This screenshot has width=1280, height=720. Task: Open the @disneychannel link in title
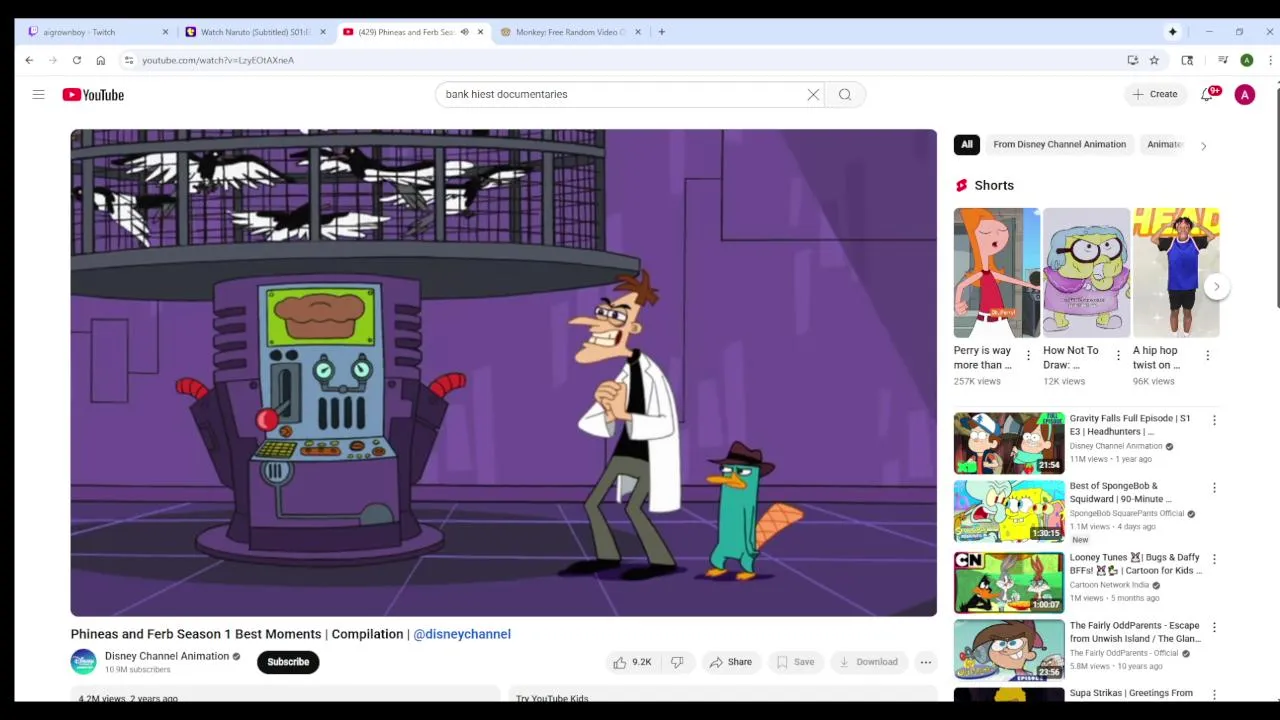tap(462, 634)
